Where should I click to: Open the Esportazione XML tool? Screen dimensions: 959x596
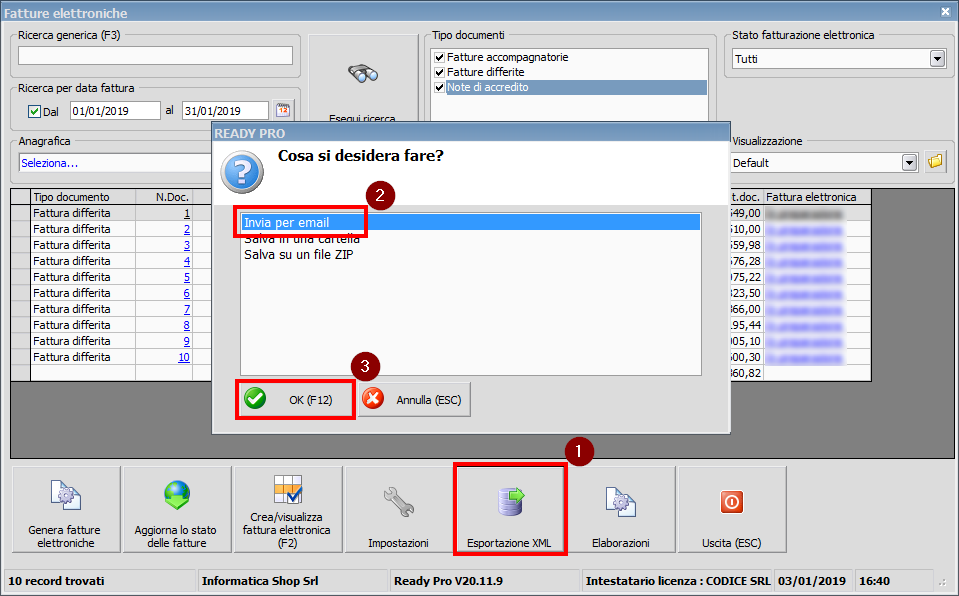(x=510, y=508)
